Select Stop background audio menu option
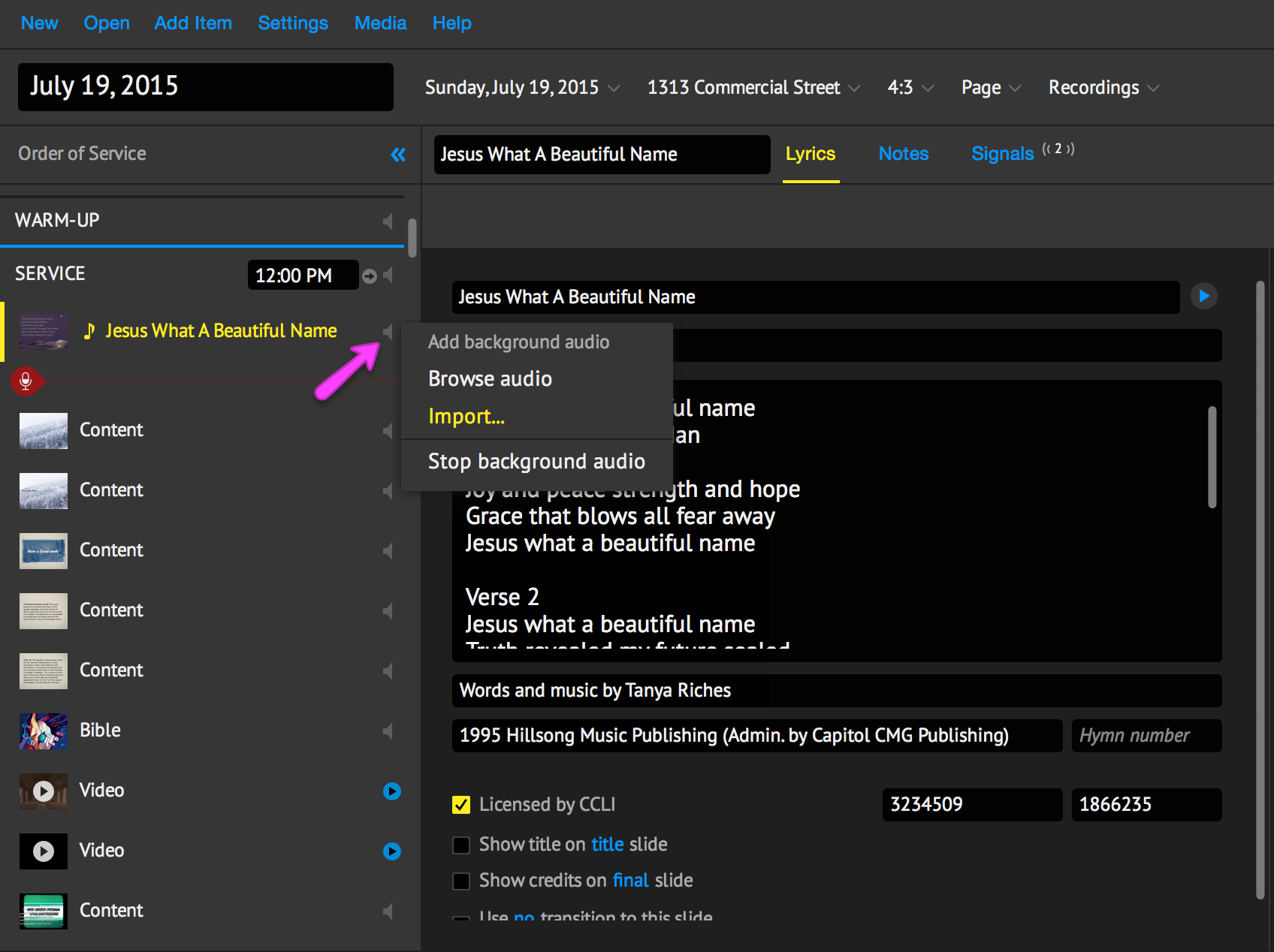The image size is (1274, 952). [x=536, y=462]
